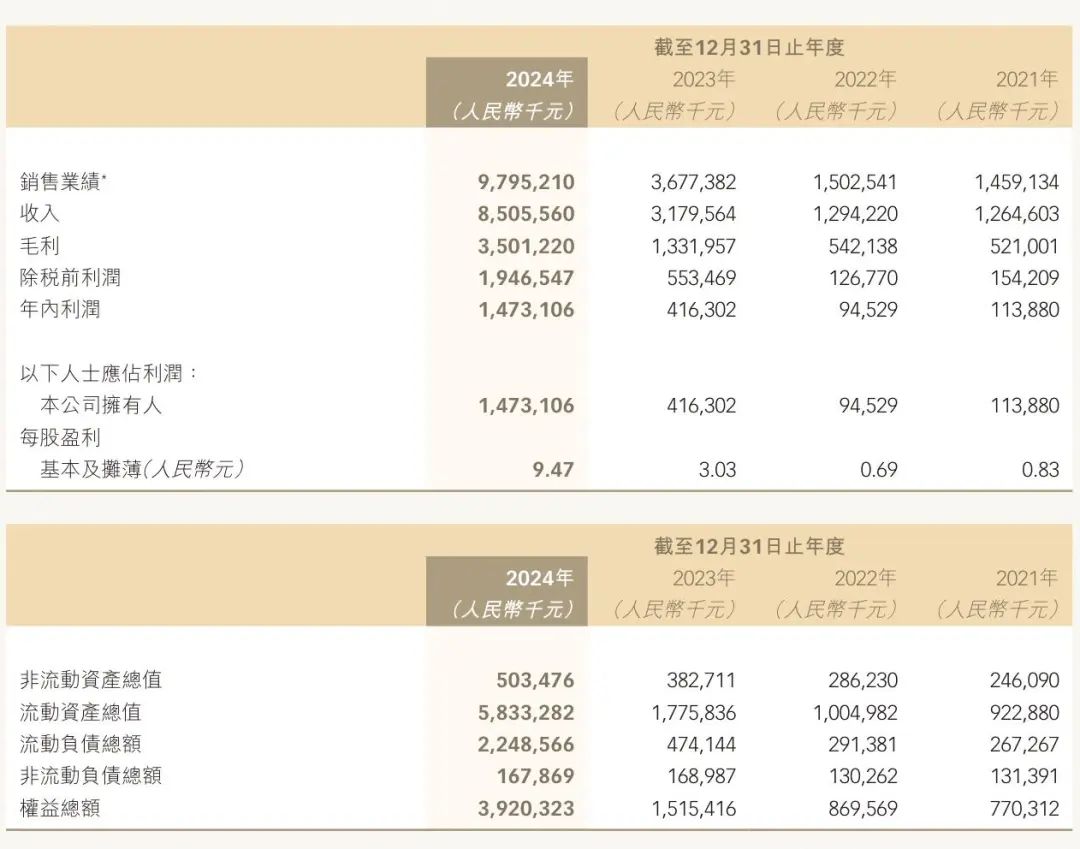Screen dimensions: 1080x849
Task: Select the 2024 收入 value 8,505,560
Action: (527, 214)
